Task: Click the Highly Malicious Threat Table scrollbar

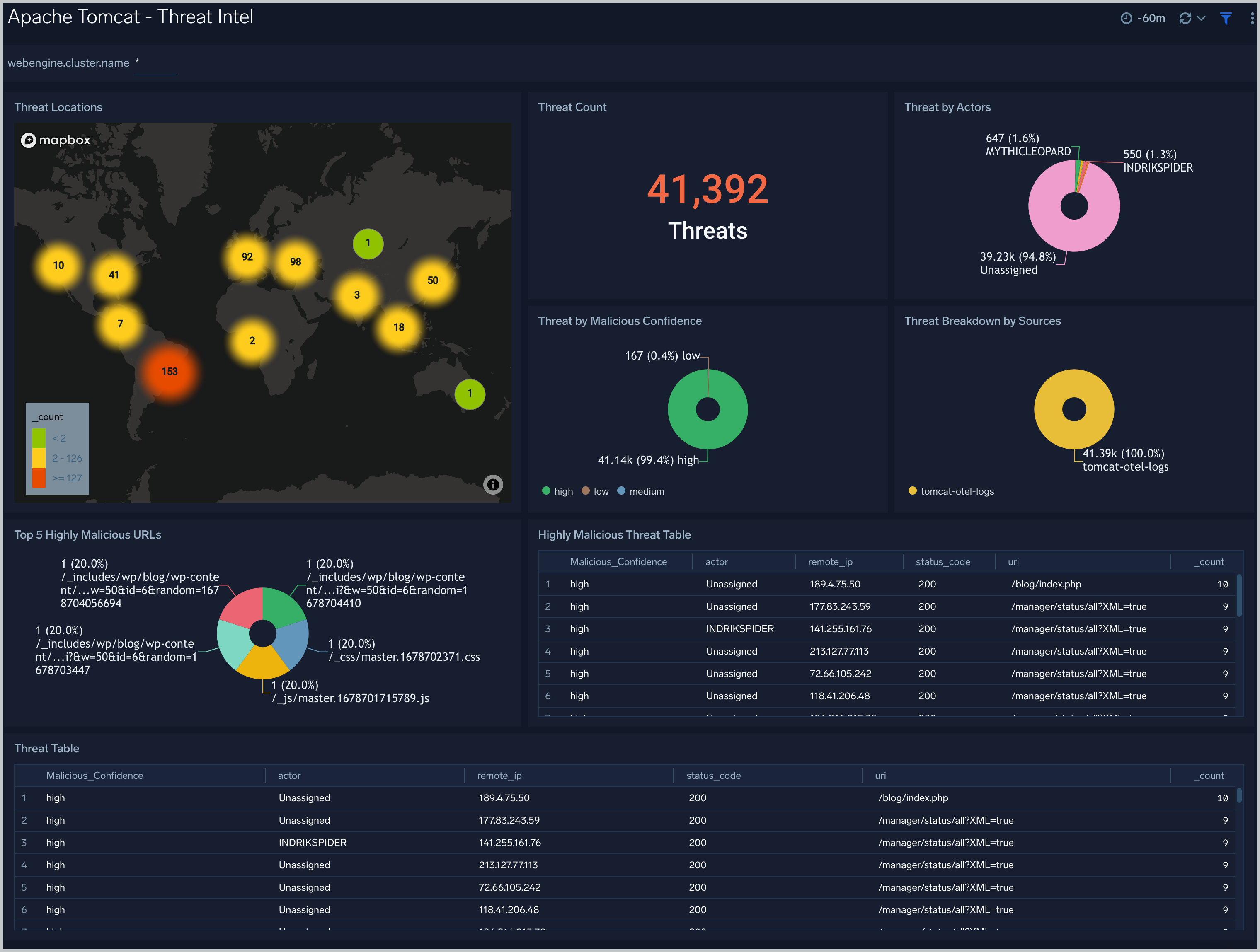Action: coord(1239,595)
